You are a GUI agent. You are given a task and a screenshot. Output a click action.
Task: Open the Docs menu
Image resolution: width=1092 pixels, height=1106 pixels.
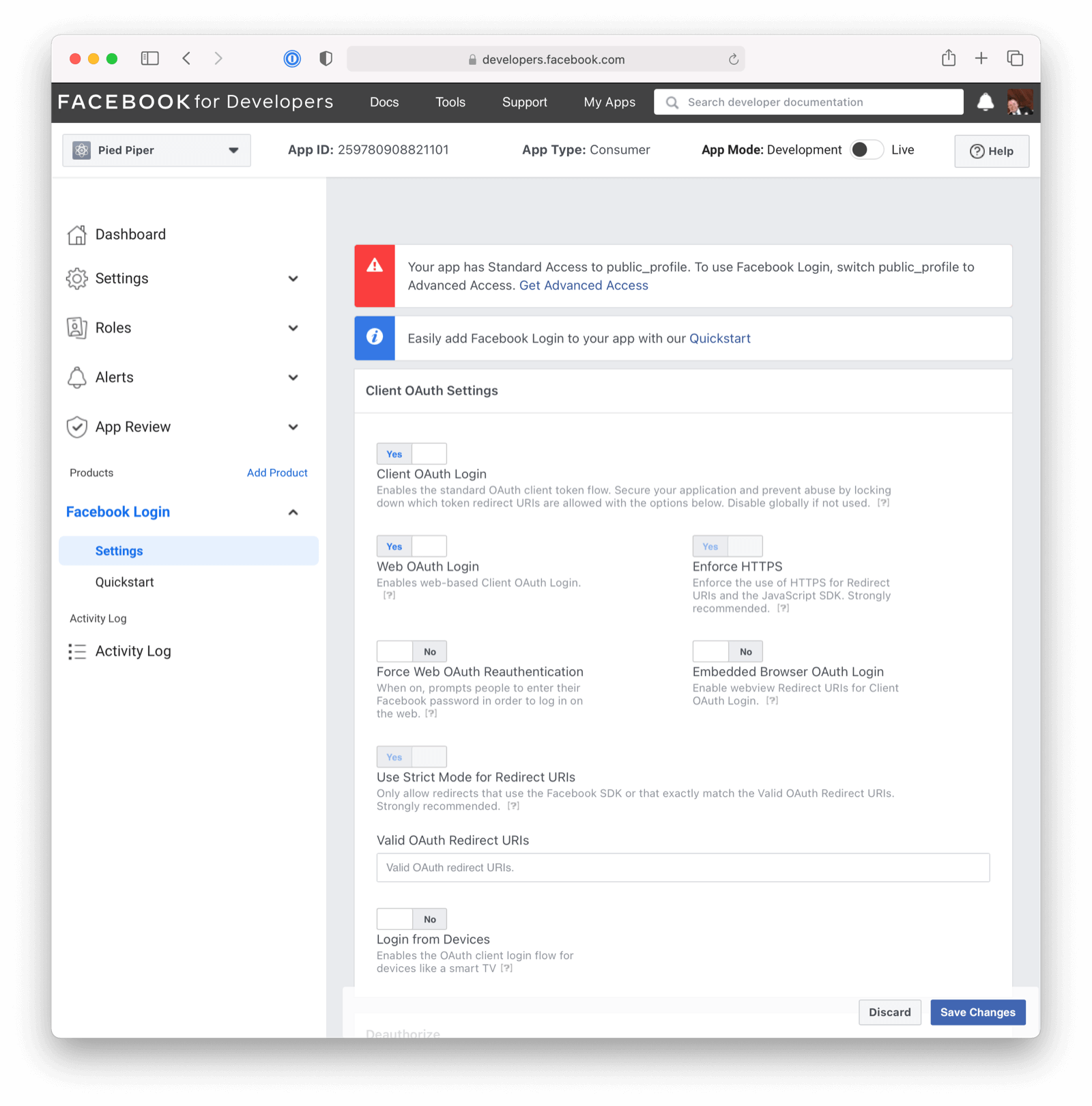(384, 102)
